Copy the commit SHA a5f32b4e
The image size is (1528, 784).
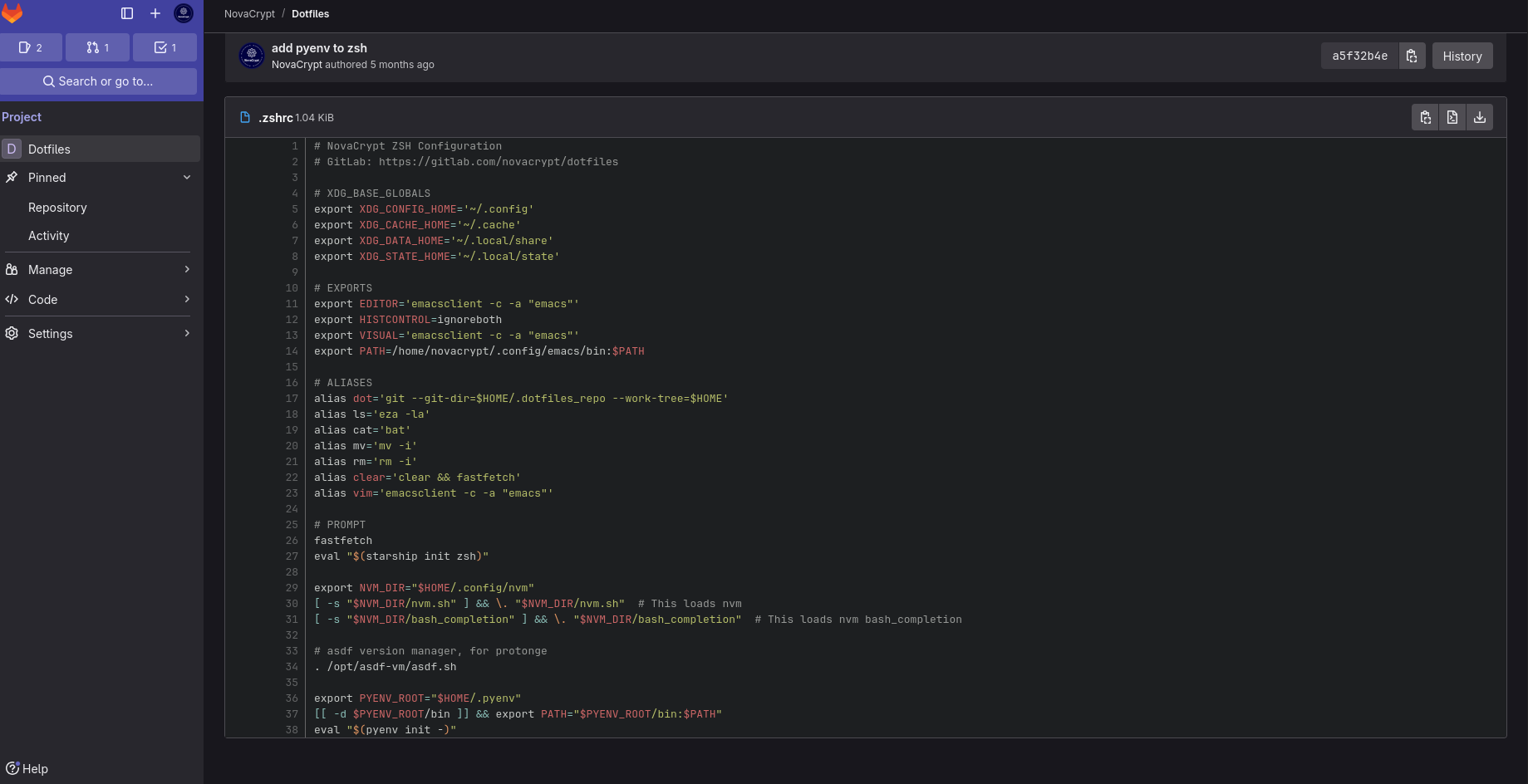(1412, 56)
